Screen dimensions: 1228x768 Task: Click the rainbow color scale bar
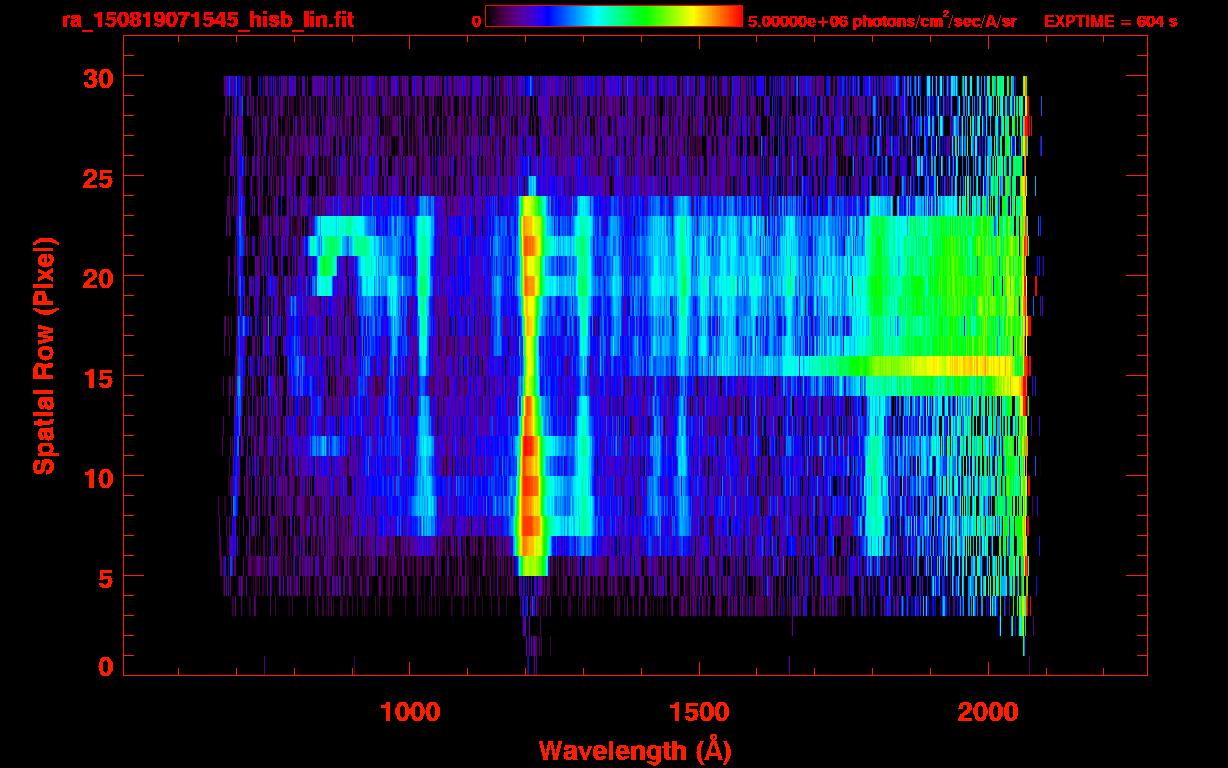click(x=614, y=17)
